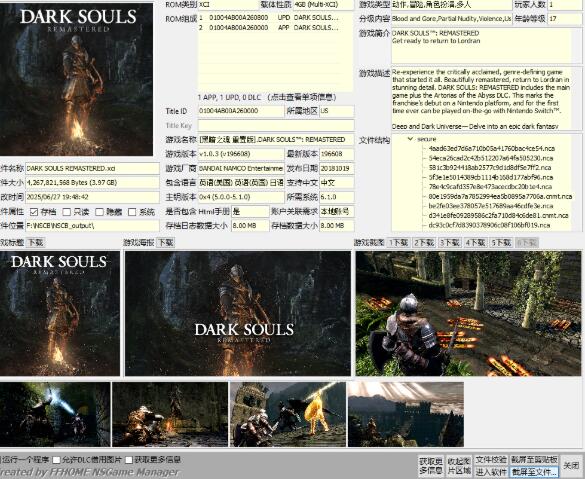Check the 系统 system attribute checkbox
The image size is (585, 479).
coord(132,212)
